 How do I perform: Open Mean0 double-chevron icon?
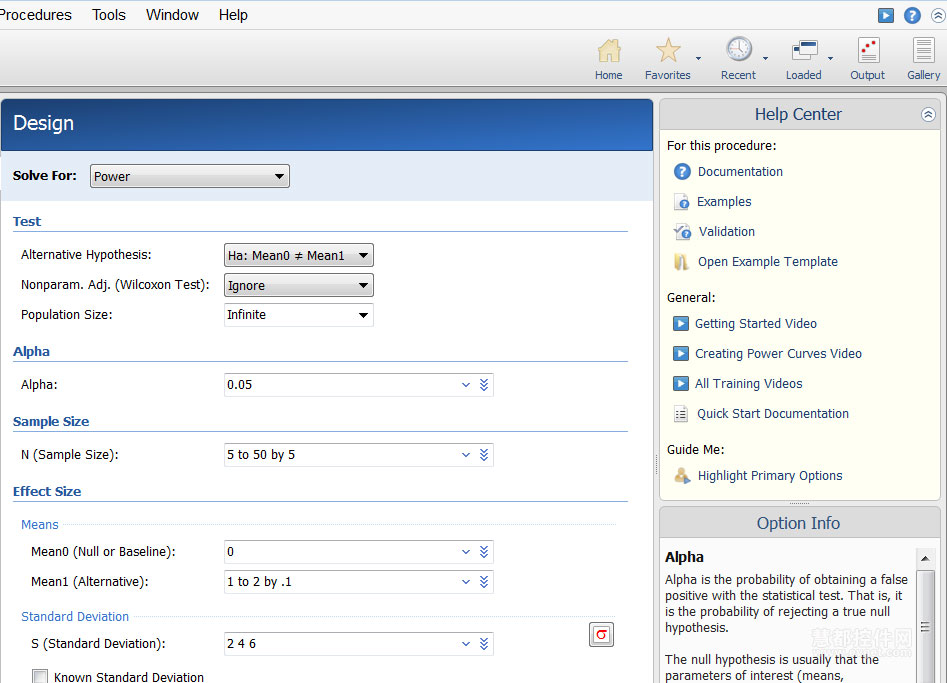pos(484,551)
